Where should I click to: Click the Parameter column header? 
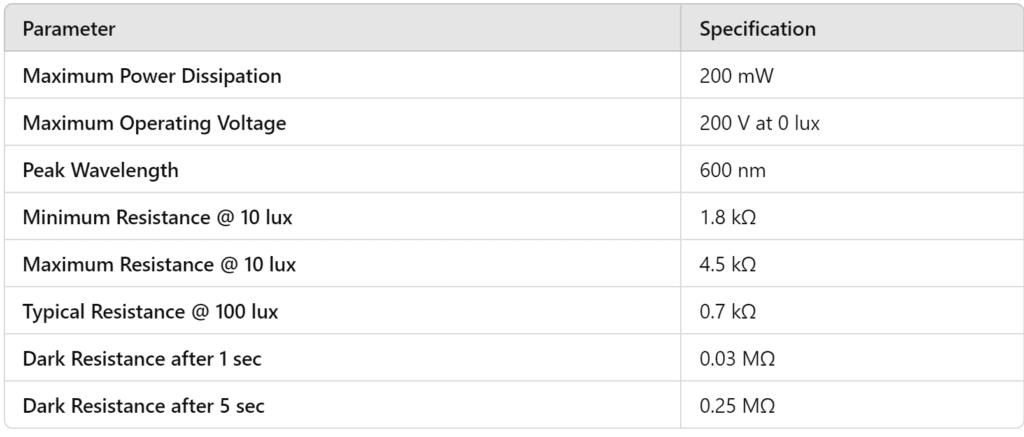click(68, 29)
